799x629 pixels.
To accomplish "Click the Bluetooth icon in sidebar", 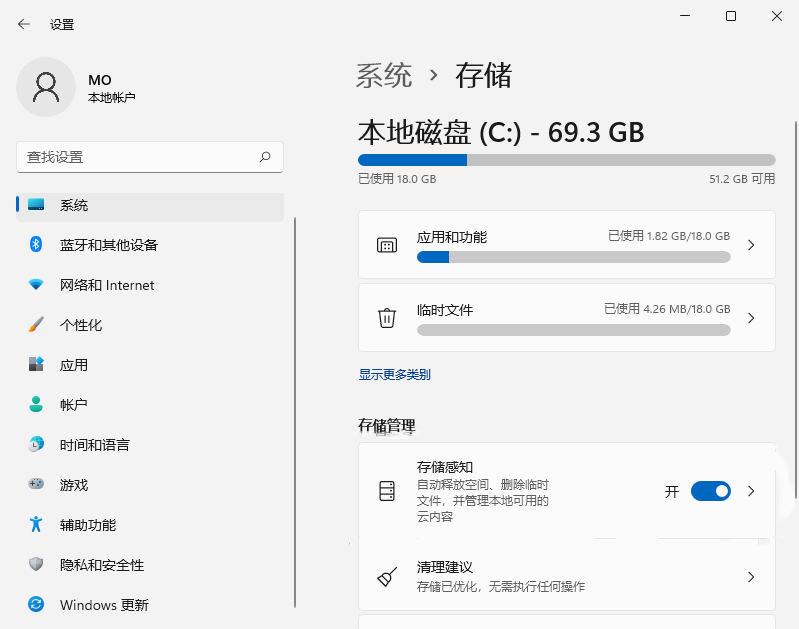I will tap(36, 245).
